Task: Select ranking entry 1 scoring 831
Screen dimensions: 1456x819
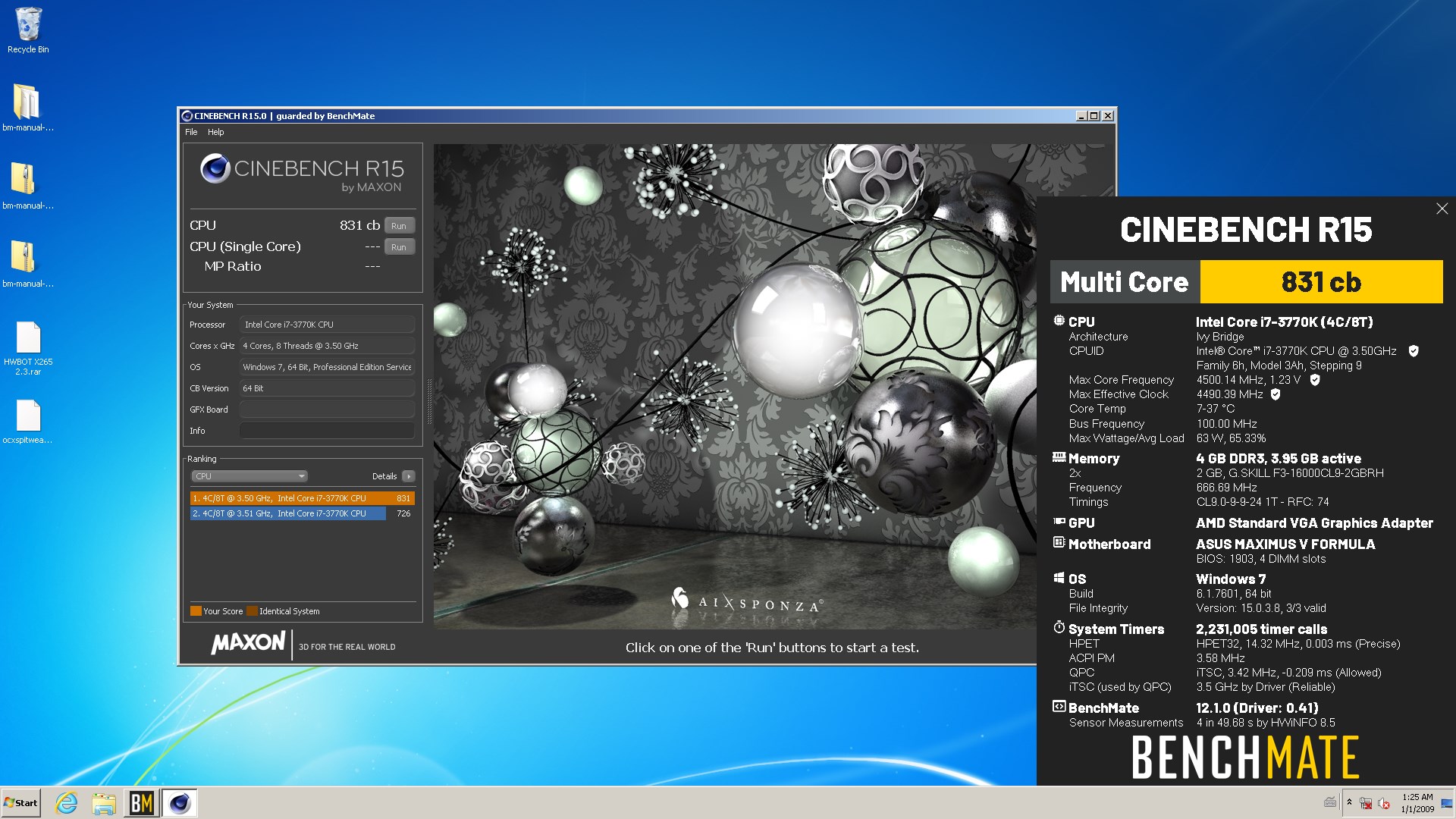Action: click(x=302, y=498)
